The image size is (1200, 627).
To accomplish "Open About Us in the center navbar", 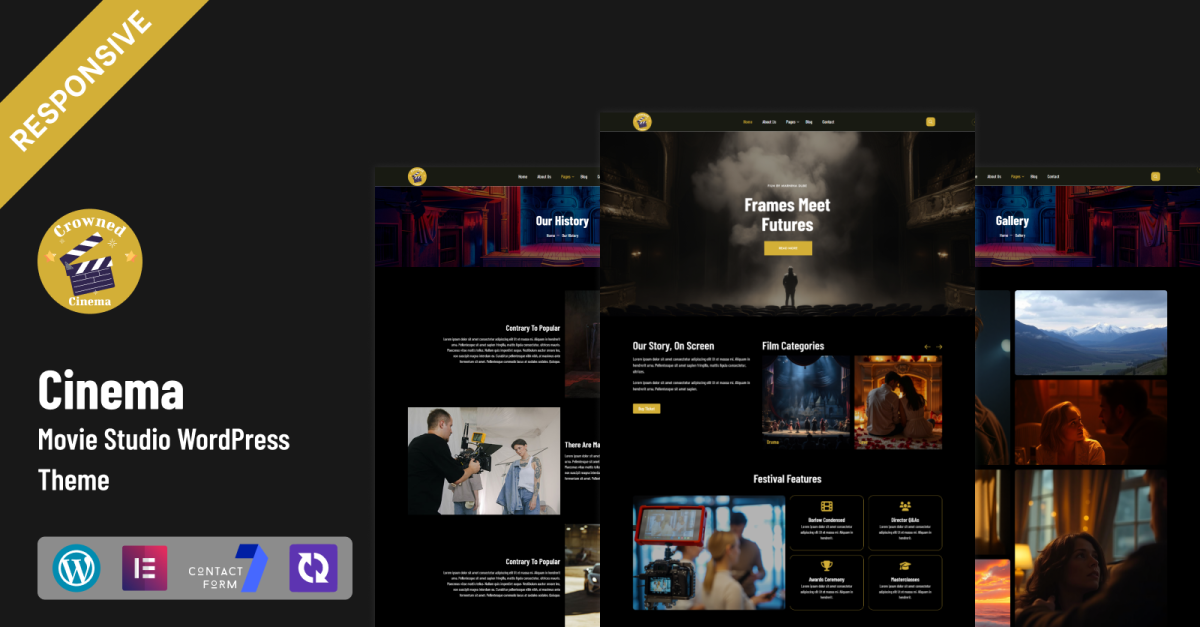I will pos(768,122).
